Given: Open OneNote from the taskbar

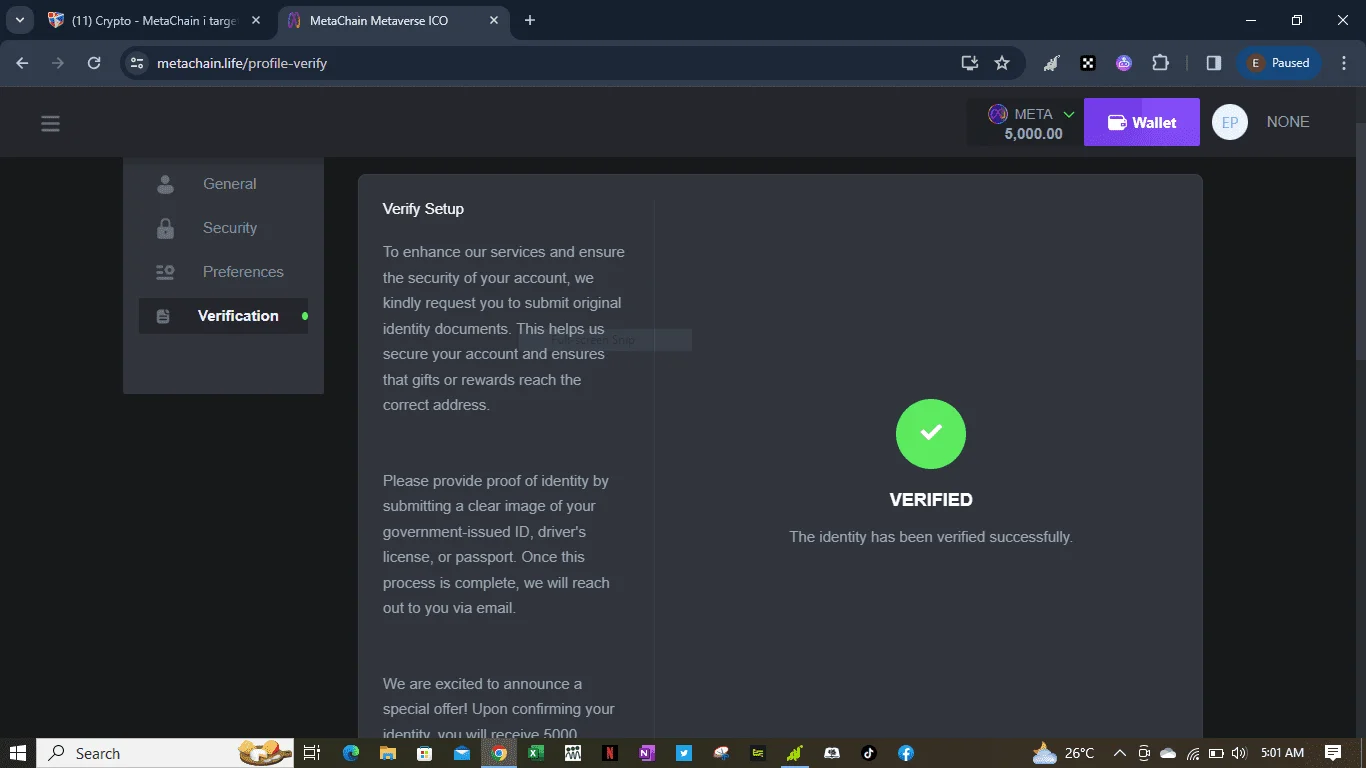Looking at the screenshot, I should tap(646, 753).
